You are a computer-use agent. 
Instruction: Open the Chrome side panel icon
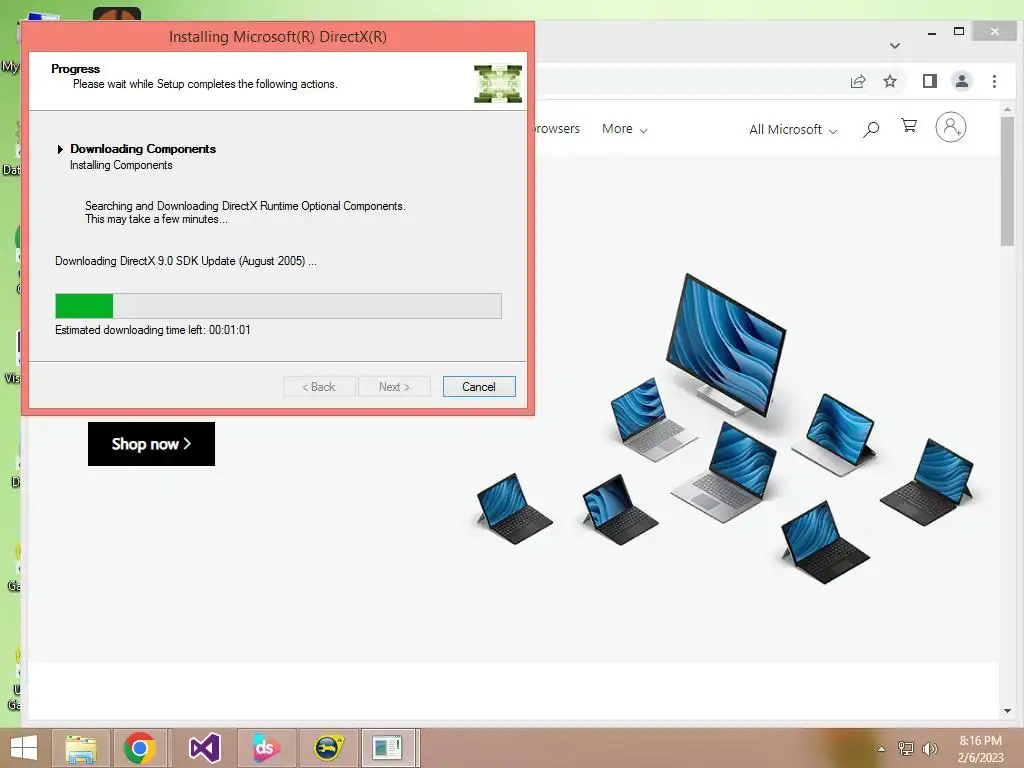point(929,82)
